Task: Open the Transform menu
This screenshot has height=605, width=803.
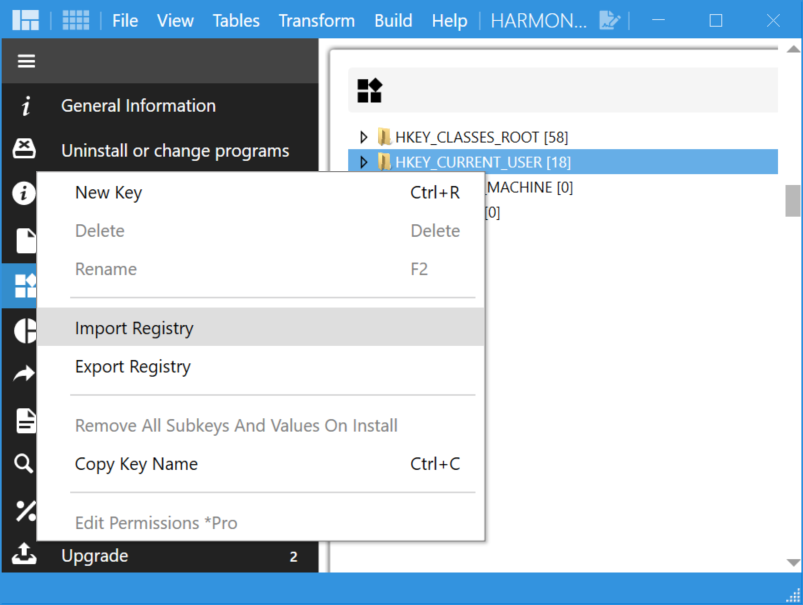Action: pyautogui.click(x=316, y=21)
